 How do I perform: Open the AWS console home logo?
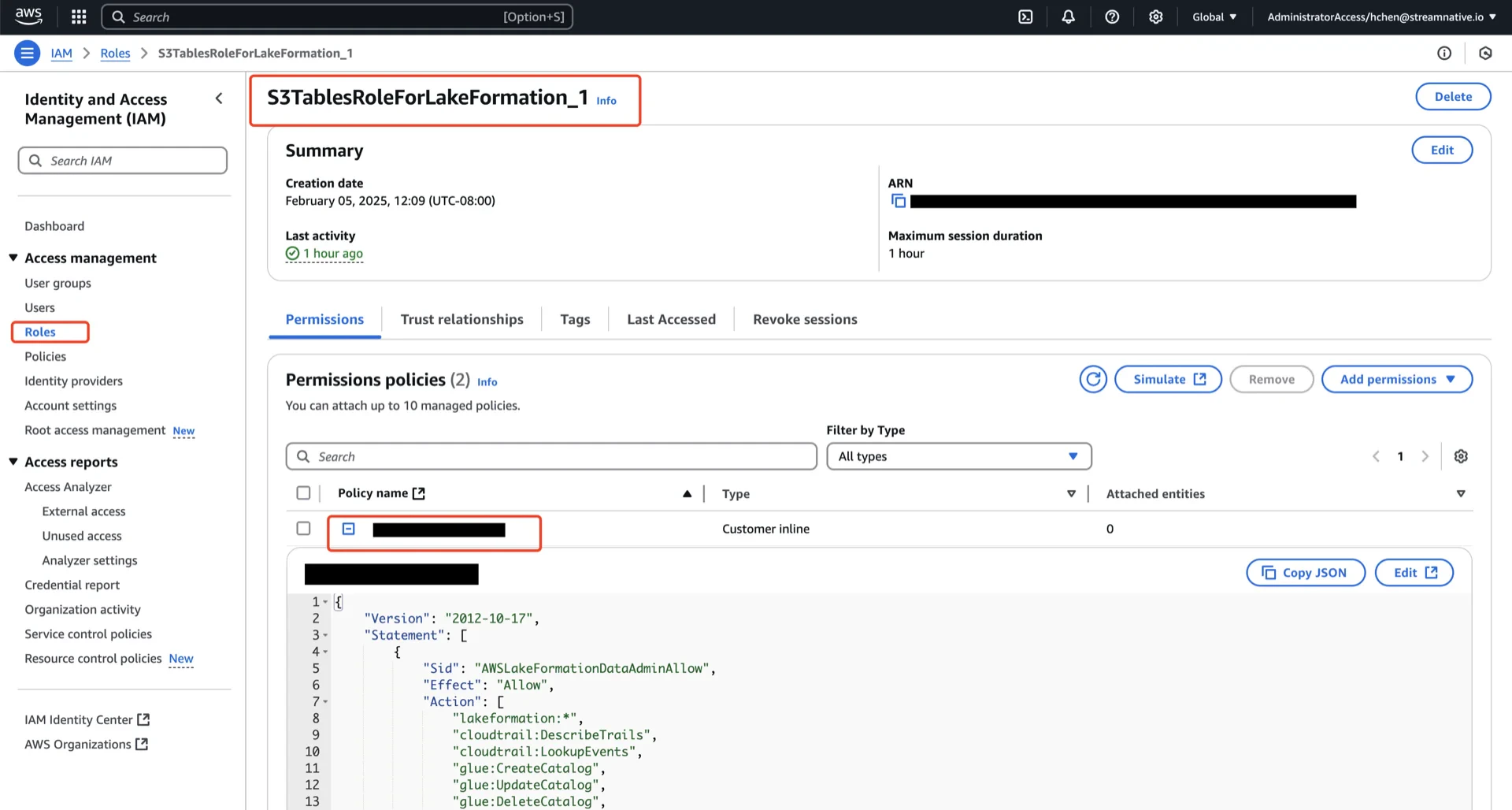click(29, 17)
